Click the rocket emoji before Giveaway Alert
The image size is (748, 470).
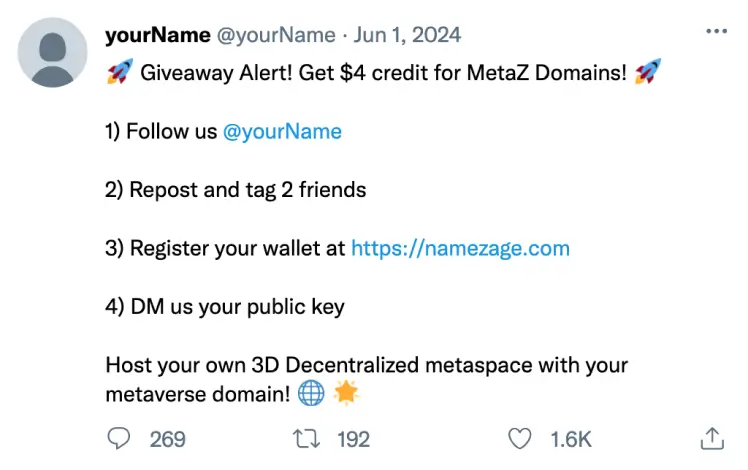[x=118, y=73]
